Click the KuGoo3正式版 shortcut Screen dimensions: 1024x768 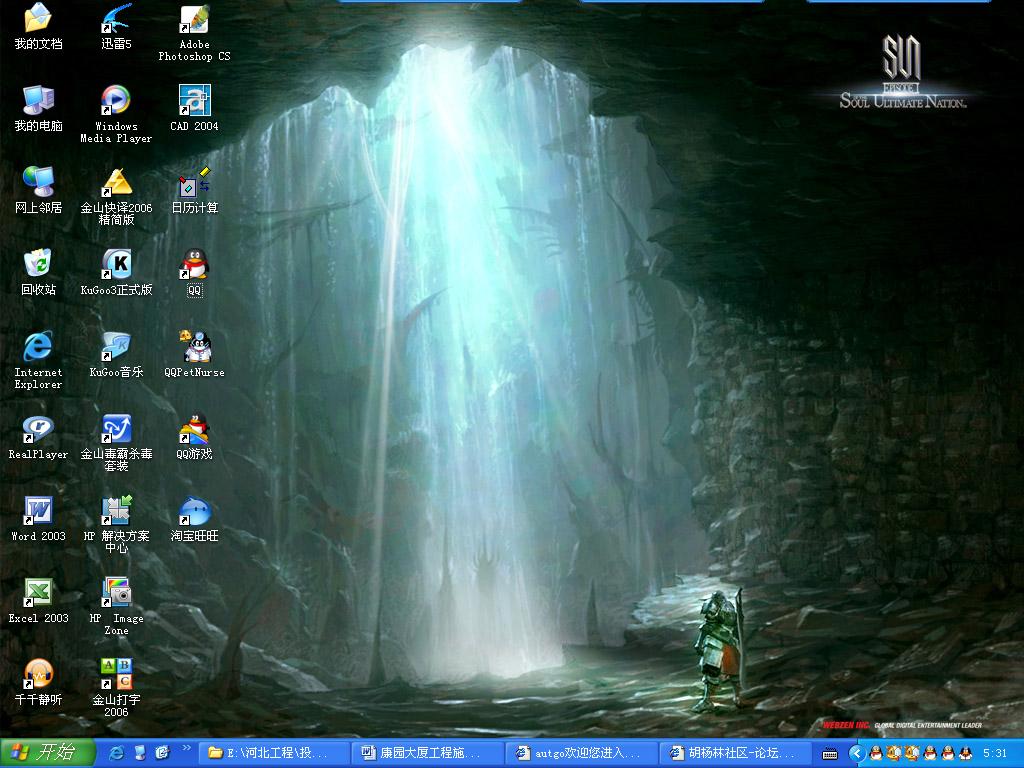pyautogui.click(x=116, y=272)
